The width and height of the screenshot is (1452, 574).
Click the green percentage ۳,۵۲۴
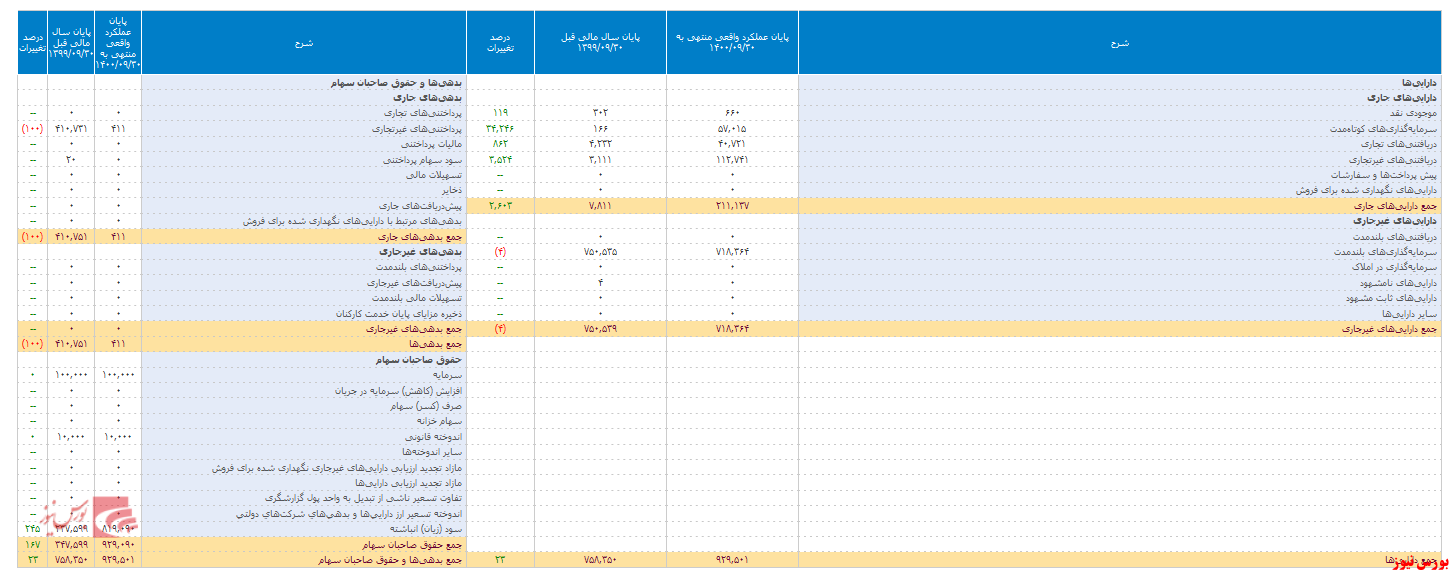tap(501, 159)
